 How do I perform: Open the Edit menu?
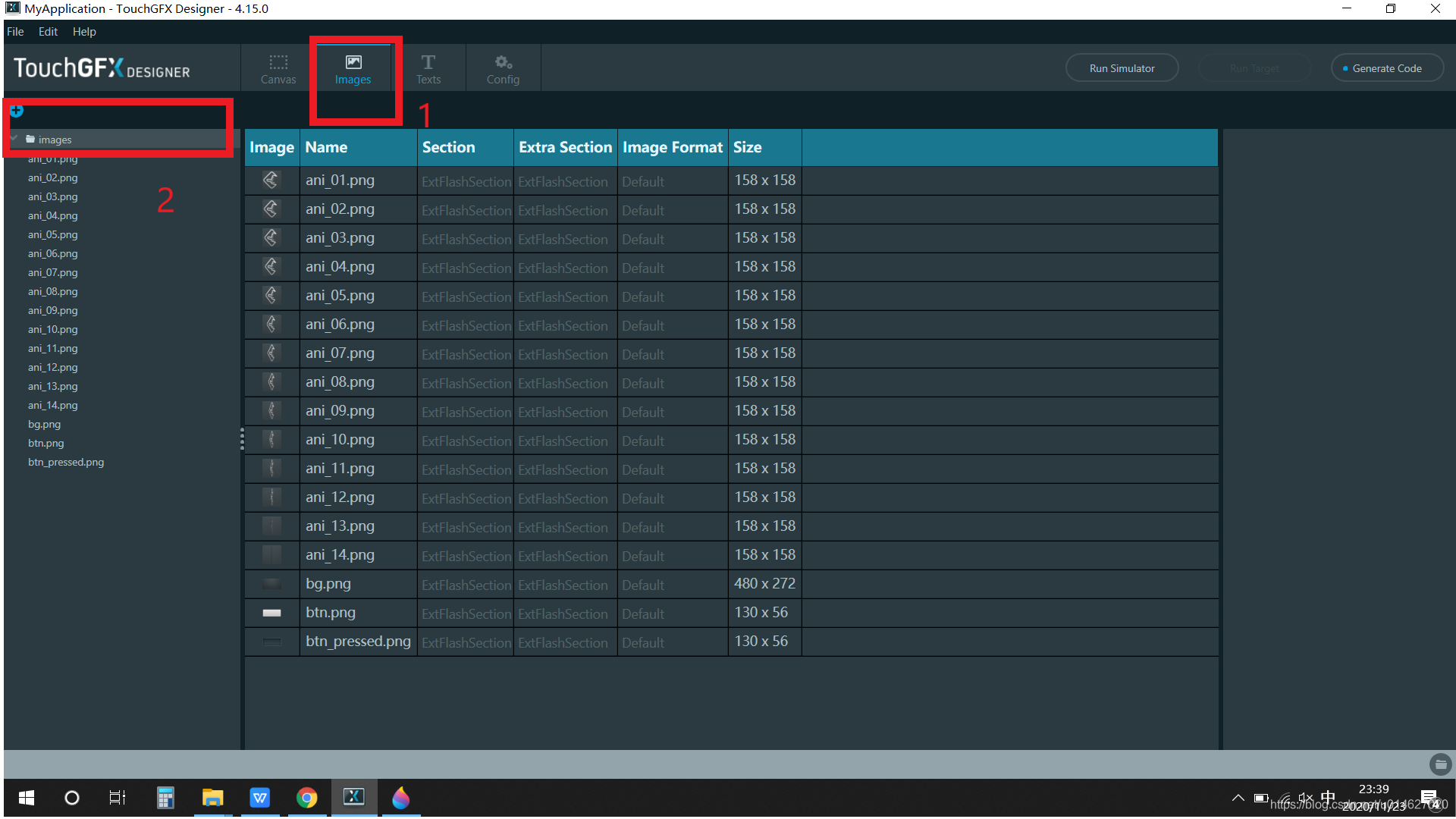click(48, 32)
